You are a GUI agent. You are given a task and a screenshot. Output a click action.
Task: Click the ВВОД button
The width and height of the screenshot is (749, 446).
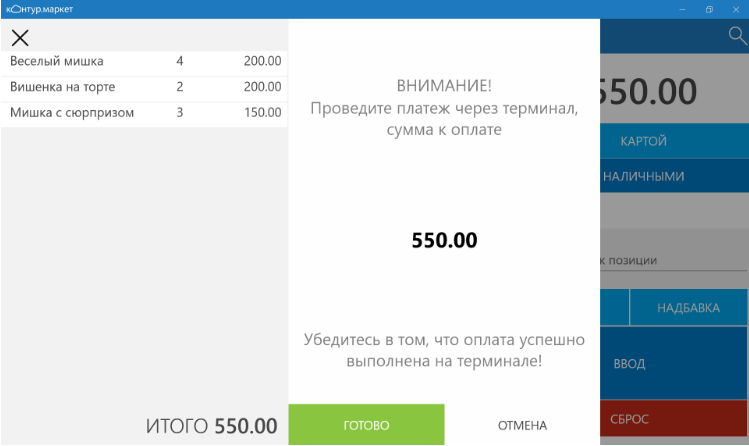[x=674, y=363]
